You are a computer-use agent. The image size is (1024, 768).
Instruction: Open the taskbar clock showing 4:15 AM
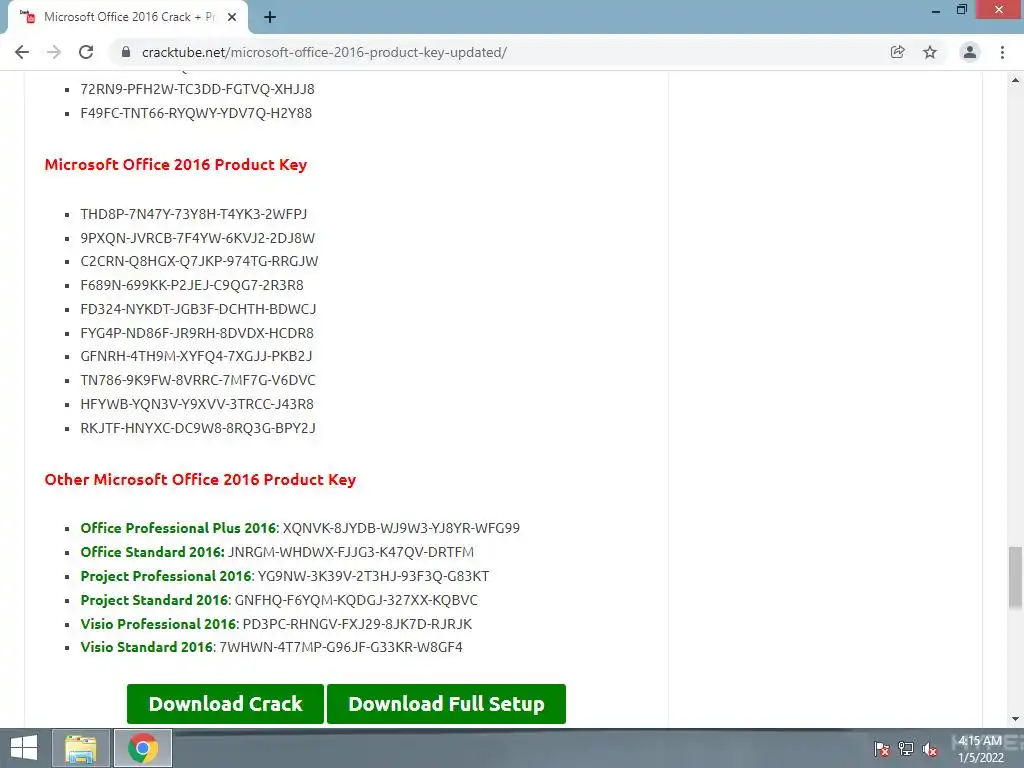pyautogui.click(x=980, y=749)
